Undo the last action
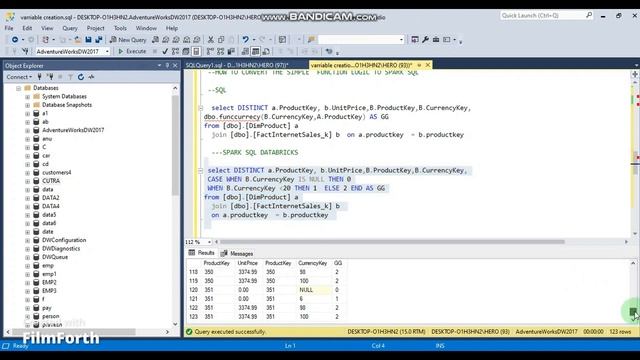This screenshot has height=360, width=640. pyautogui.click(x=245, y=40)
